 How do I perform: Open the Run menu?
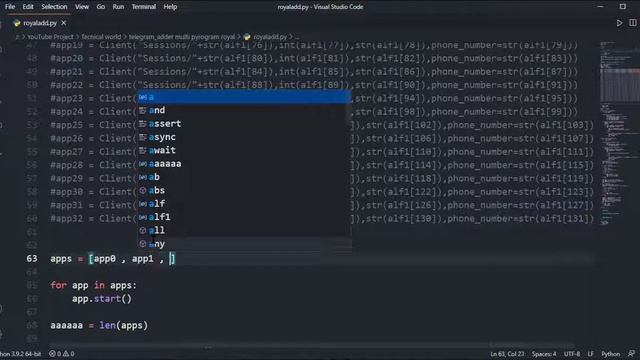pyautogui.click(x=118, y=7)
